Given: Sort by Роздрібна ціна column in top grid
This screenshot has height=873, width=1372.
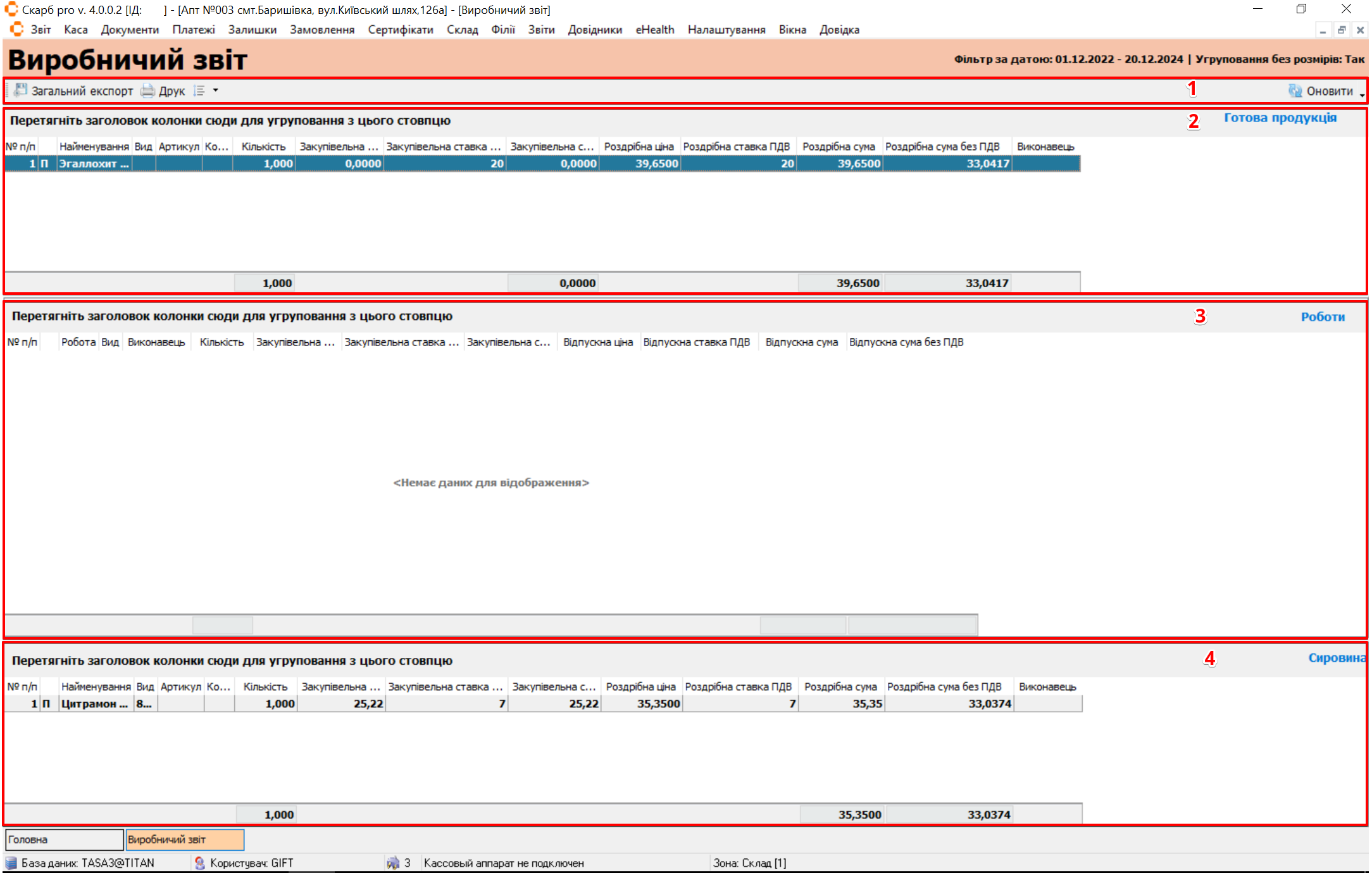Looking at the screenshot, I should 639,147.
